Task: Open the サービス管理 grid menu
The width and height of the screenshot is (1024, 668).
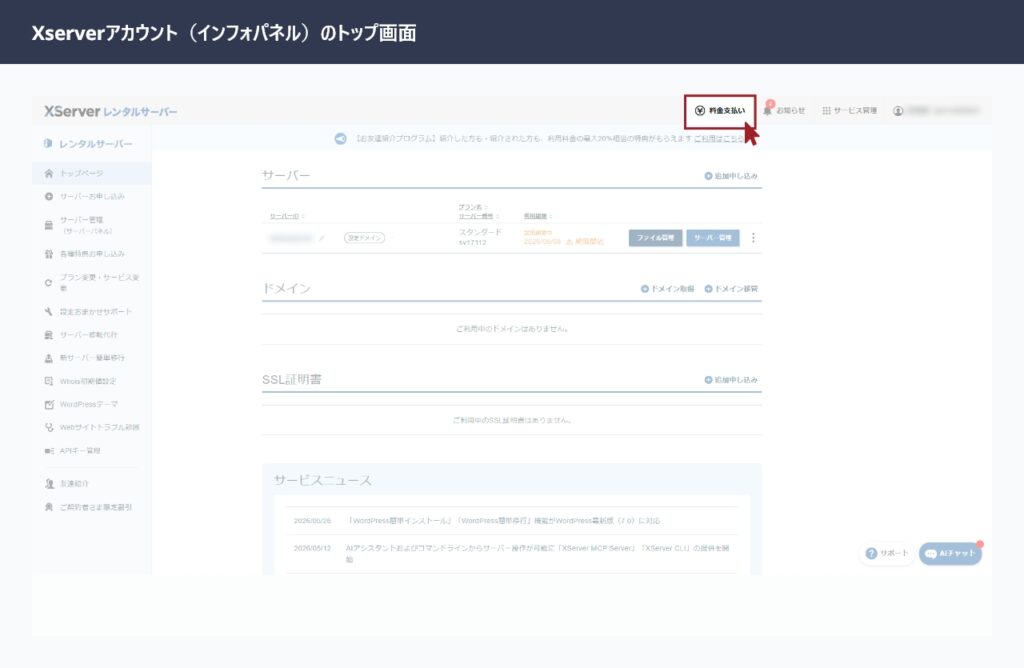Action: tap(850, 111)
